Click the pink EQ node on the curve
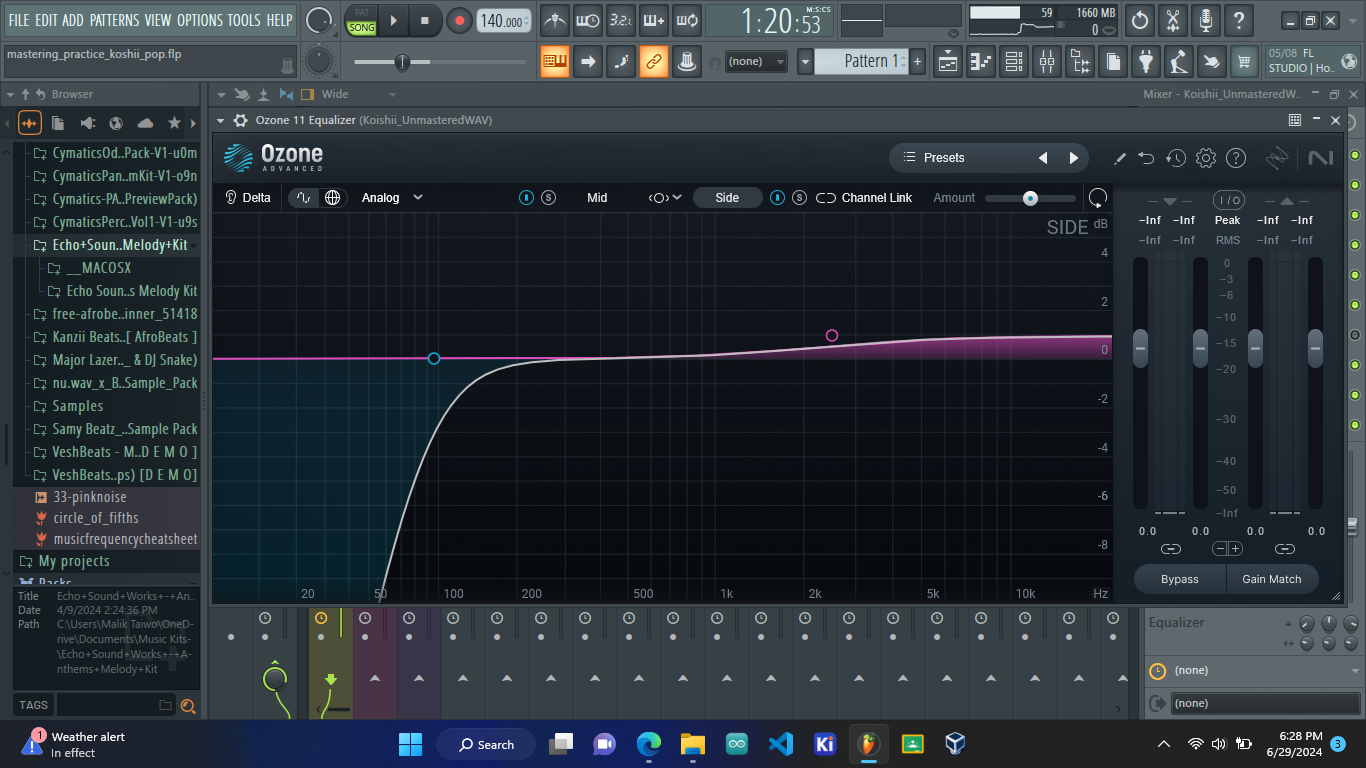1366x768 pixels. [832, 336]
